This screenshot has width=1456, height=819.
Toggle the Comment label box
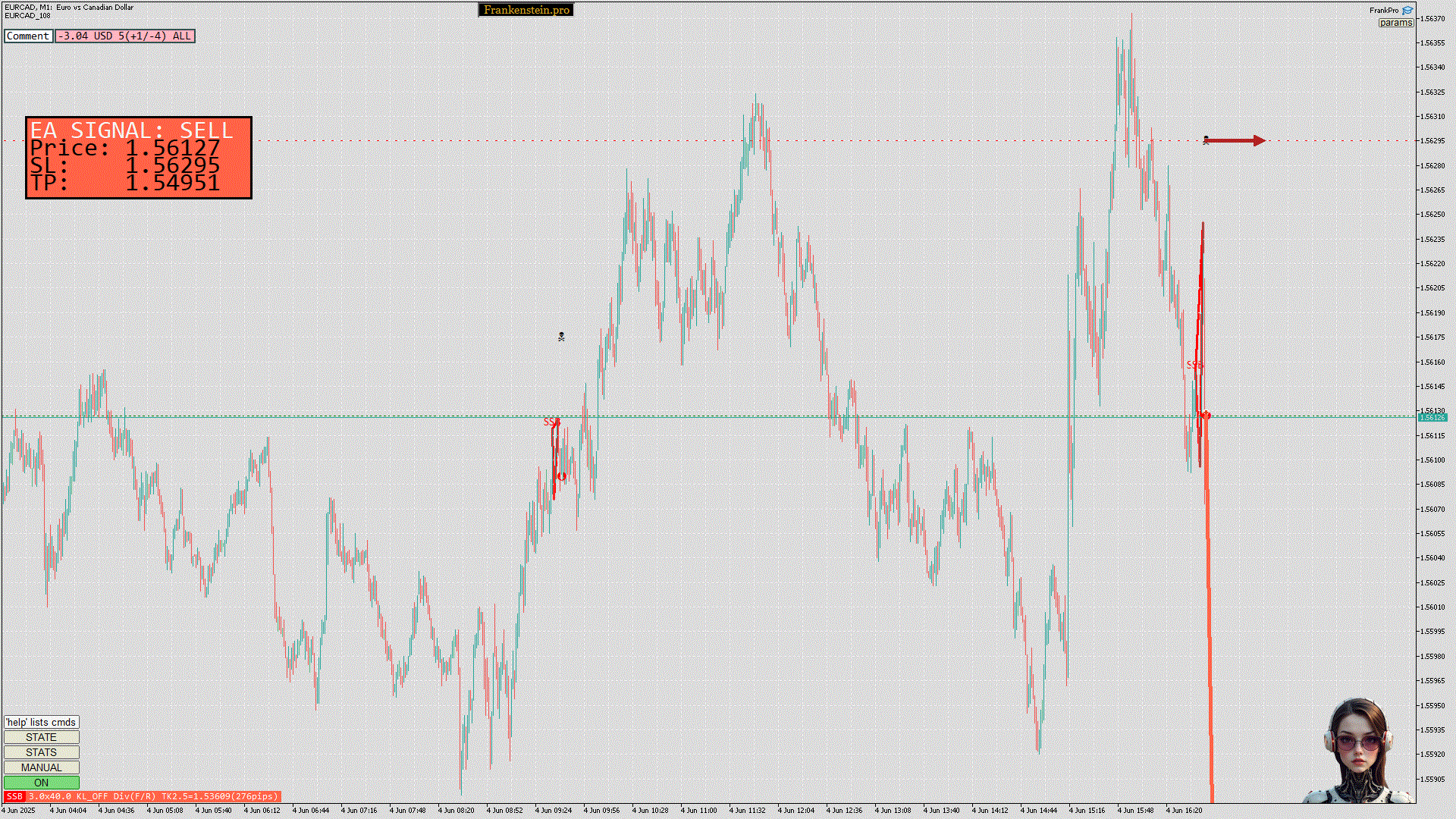[x=28, y=36]
